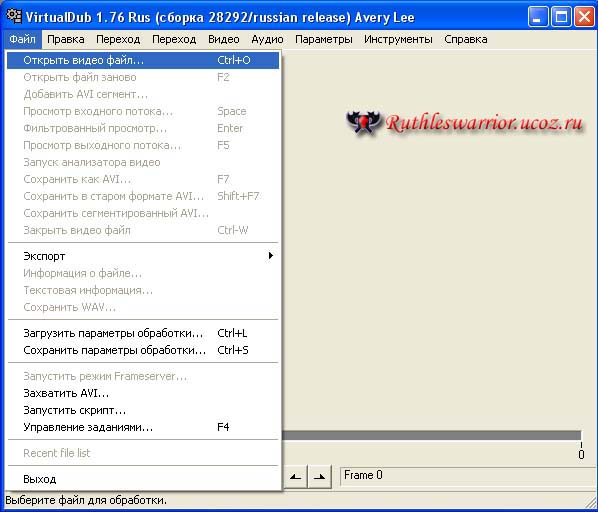This screenshot has width=598, height=512.
Task: Click the VirtualDub gear icon in title bar
Action: pyautogui.click(x=14, y=16)
